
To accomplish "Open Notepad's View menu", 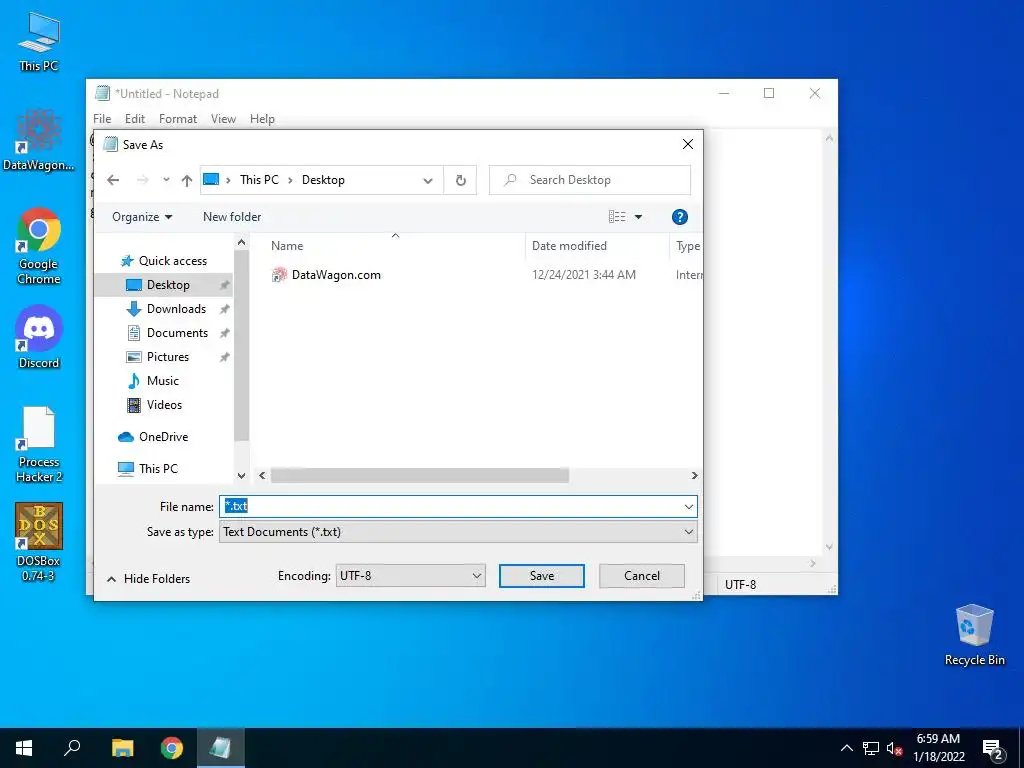I will pos(223,119).
